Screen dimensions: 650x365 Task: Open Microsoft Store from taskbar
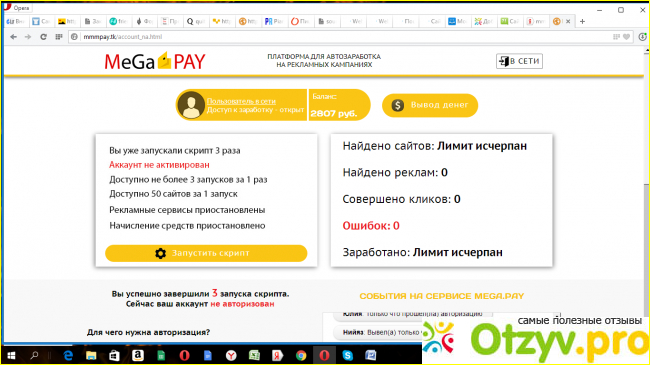pyautogui.click(x=114, y=355)
